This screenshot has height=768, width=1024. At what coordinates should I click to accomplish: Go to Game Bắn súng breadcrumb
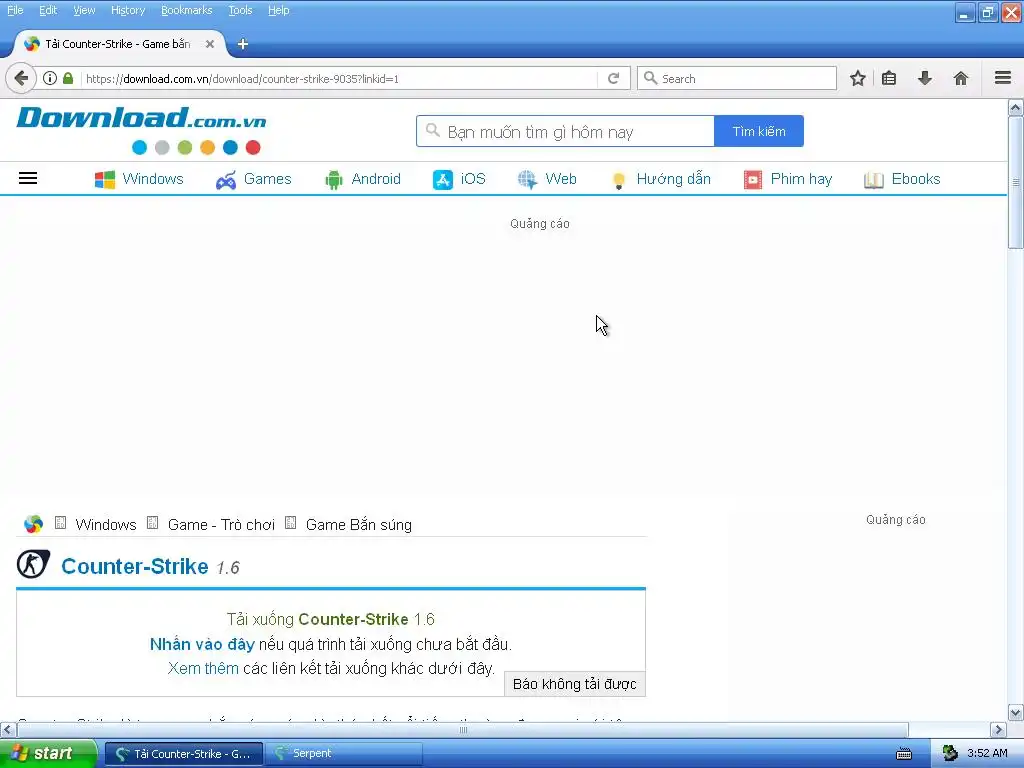point(359,524)
